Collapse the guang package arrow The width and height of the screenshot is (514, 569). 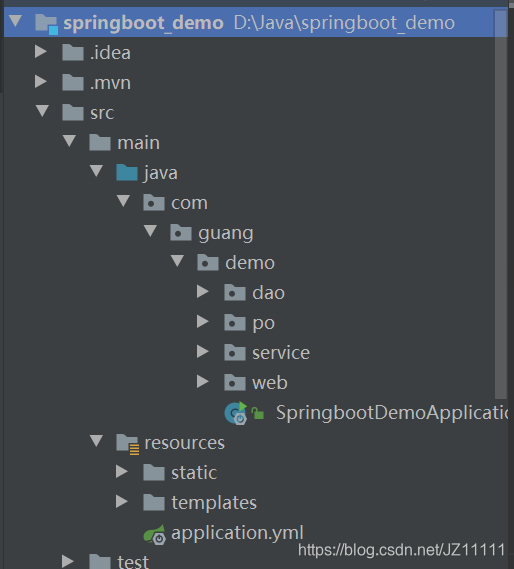point(150,231)
